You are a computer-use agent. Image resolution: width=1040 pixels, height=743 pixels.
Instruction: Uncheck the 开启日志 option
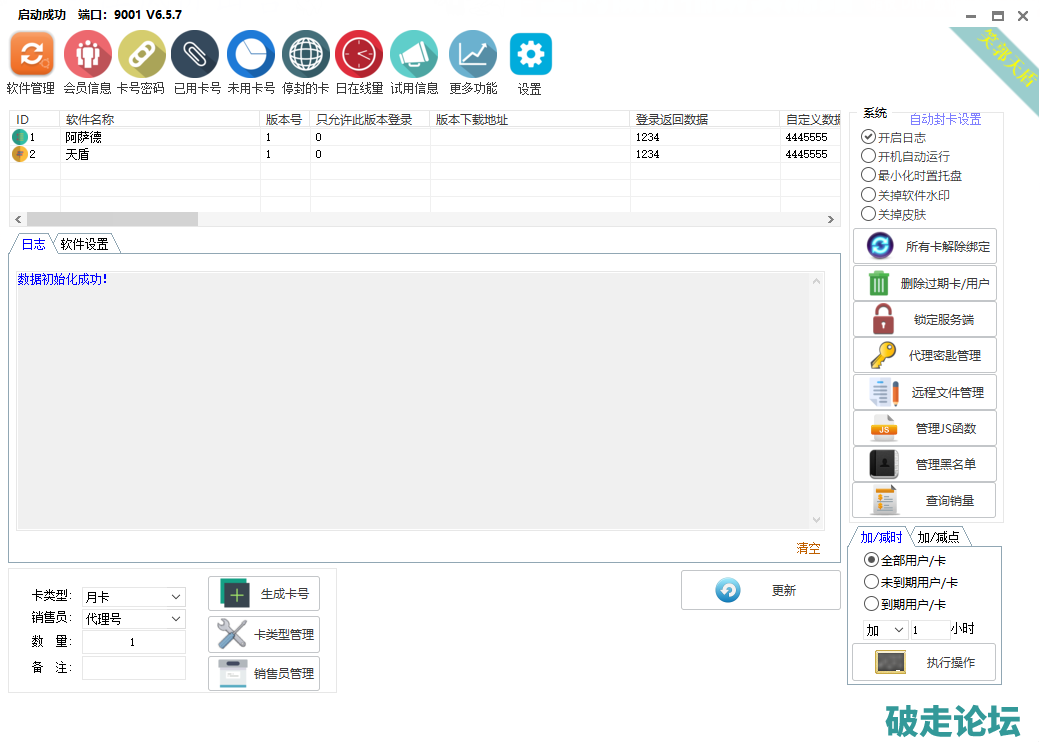(868, 137)
